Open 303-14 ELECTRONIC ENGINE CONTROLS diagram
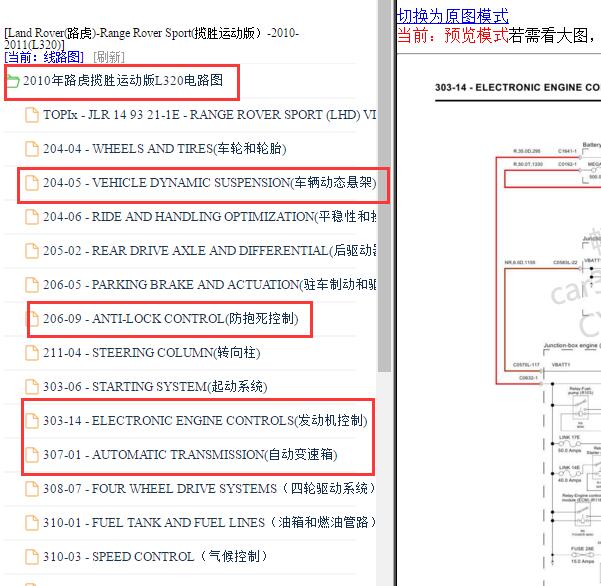The height and width of the screenshot is (586, 601). click(205, 421)
